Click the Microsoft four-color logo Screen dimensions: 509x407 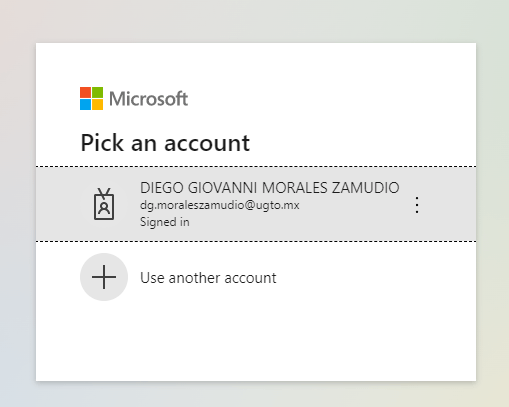point(91,99)
